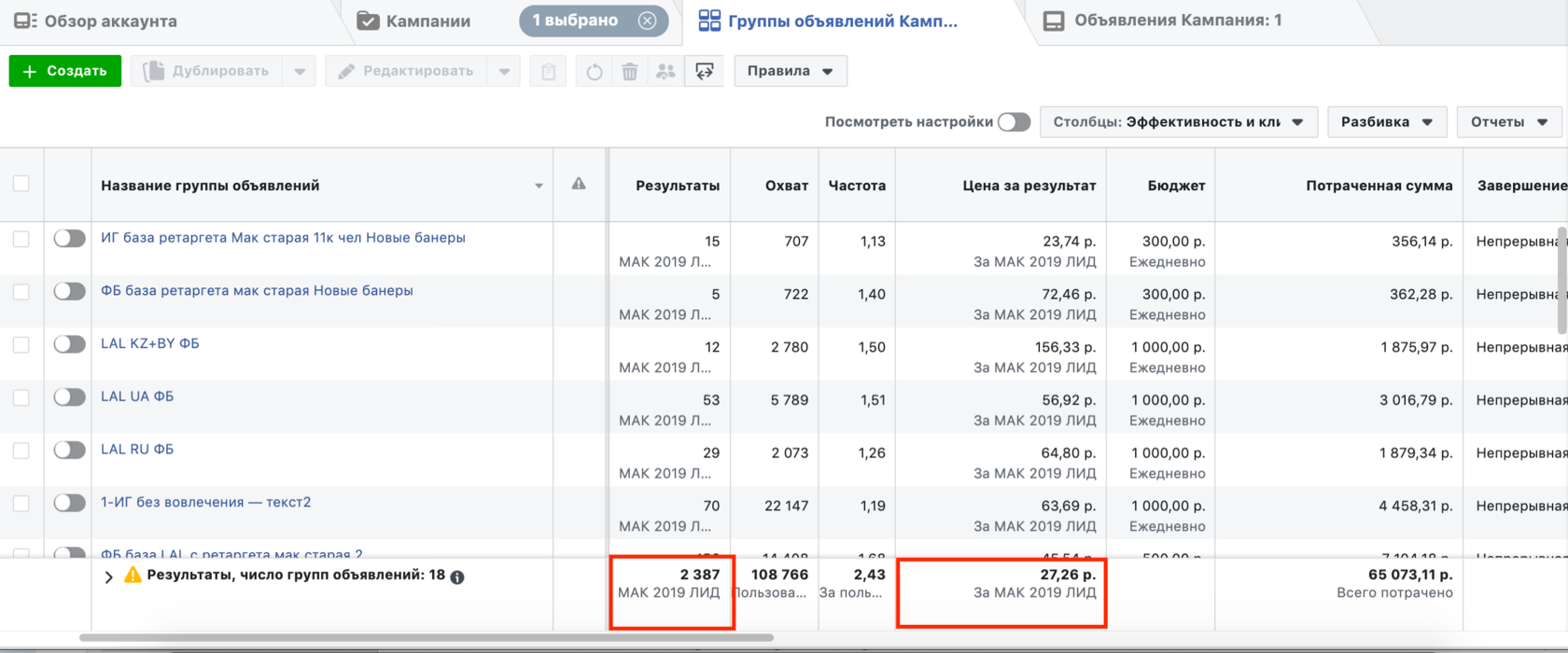Click the Кампании folder icon

(369, 21)
